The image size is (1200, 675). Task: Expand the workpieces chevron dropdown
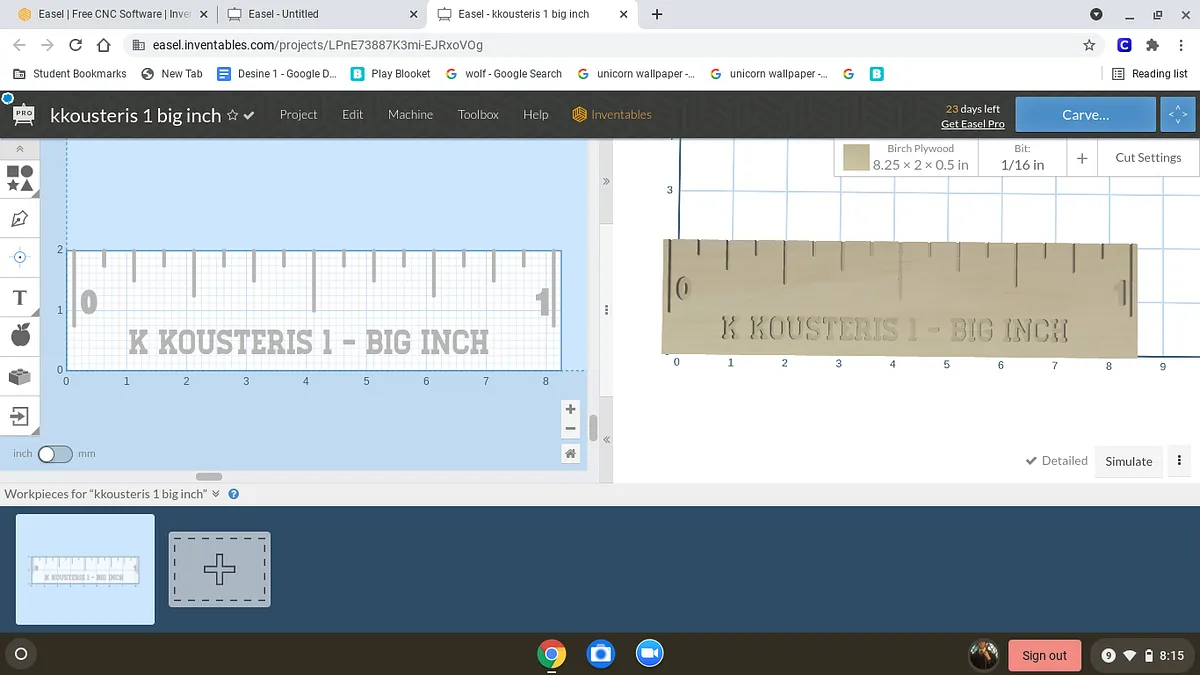click(216, 494)
